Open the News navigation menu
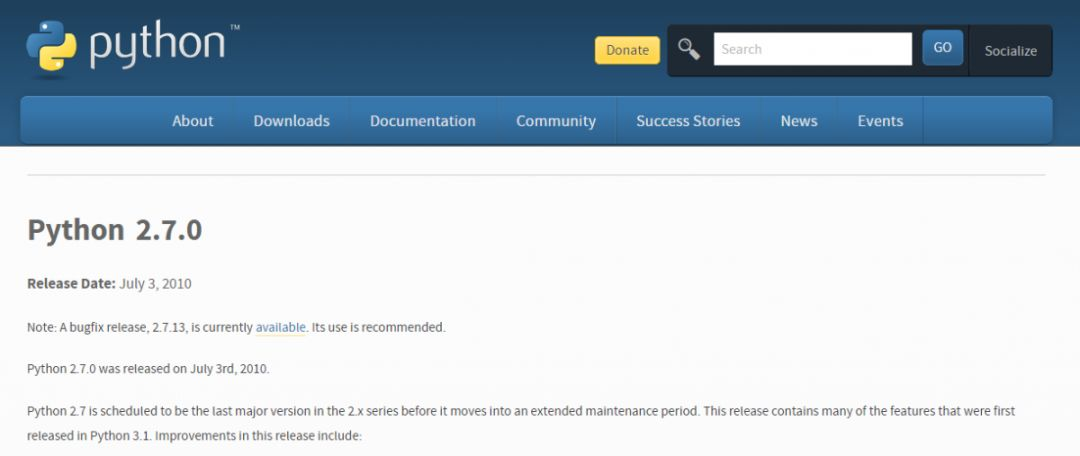 [799, 121]
